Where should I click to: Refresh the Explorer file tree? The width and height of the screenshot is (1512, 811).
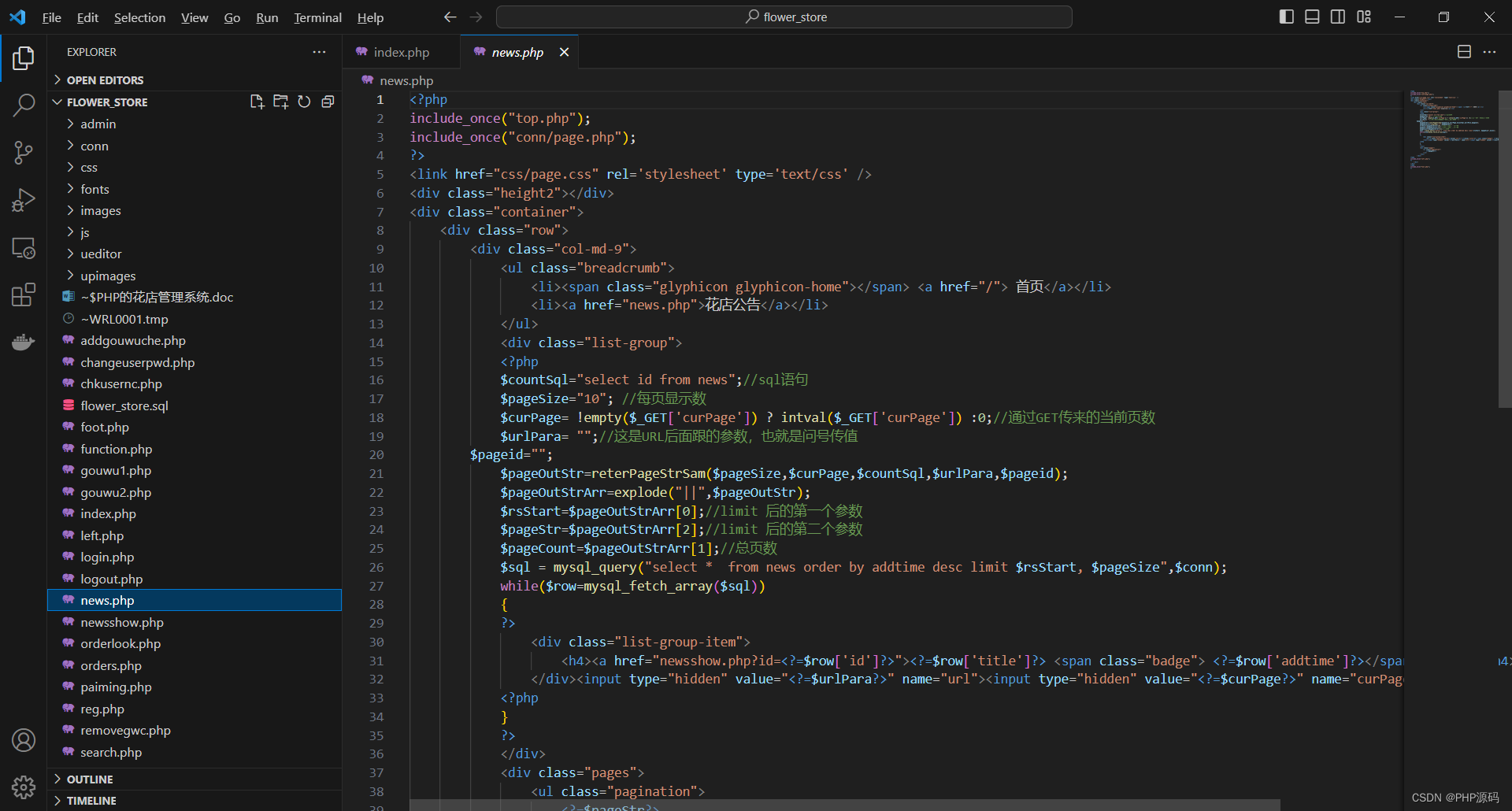(x=304, y=102)
